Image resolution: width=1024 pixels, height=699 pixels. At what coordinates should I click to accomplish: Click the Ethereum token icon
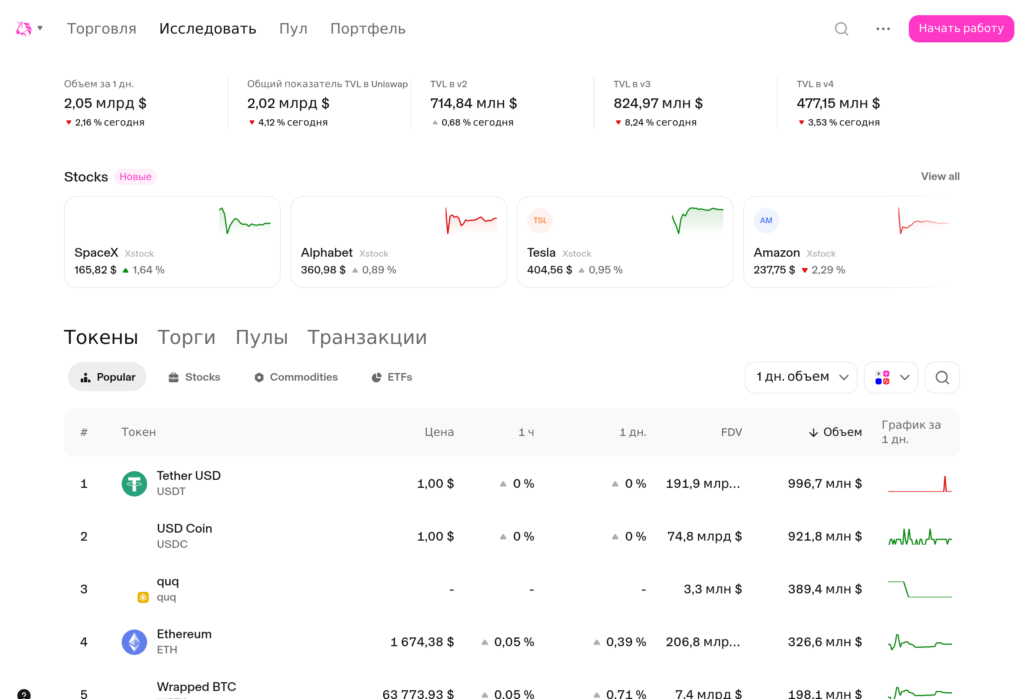[135, 642]
